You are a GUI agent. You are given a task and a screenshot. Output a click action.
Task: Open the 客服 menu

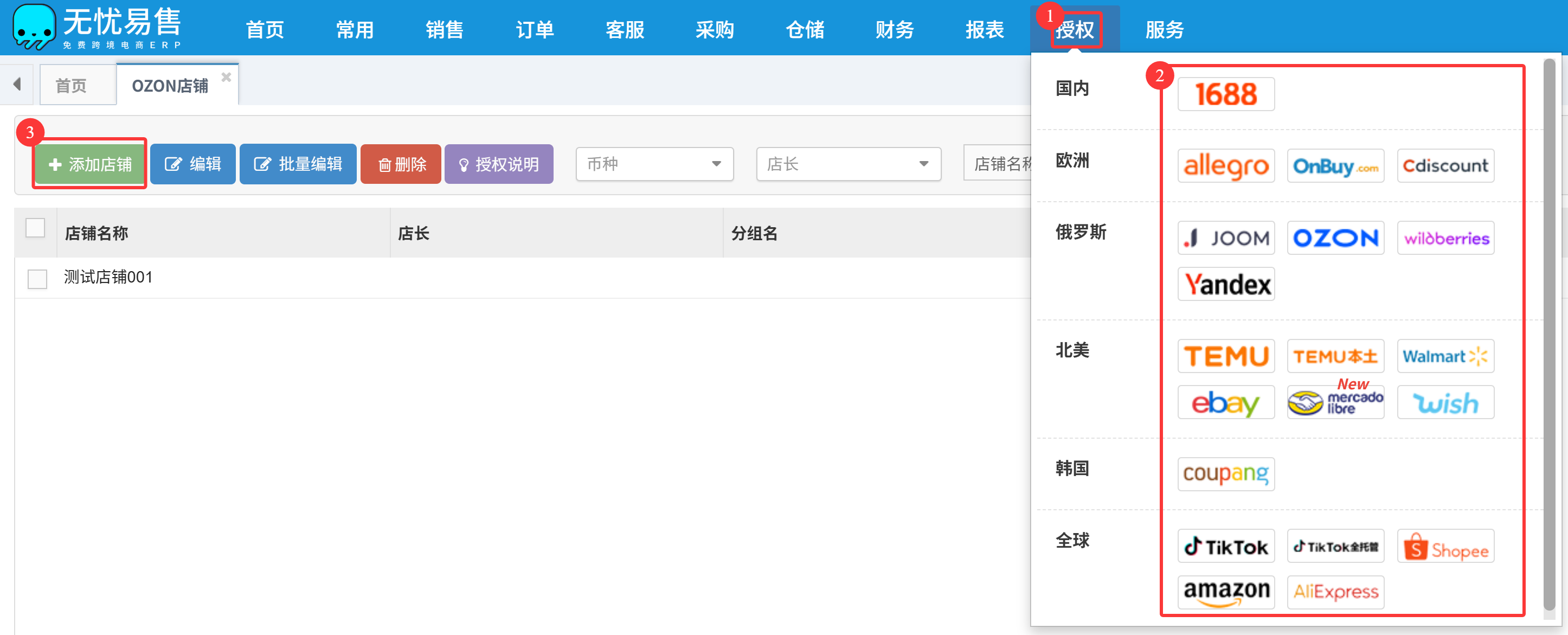625,29
